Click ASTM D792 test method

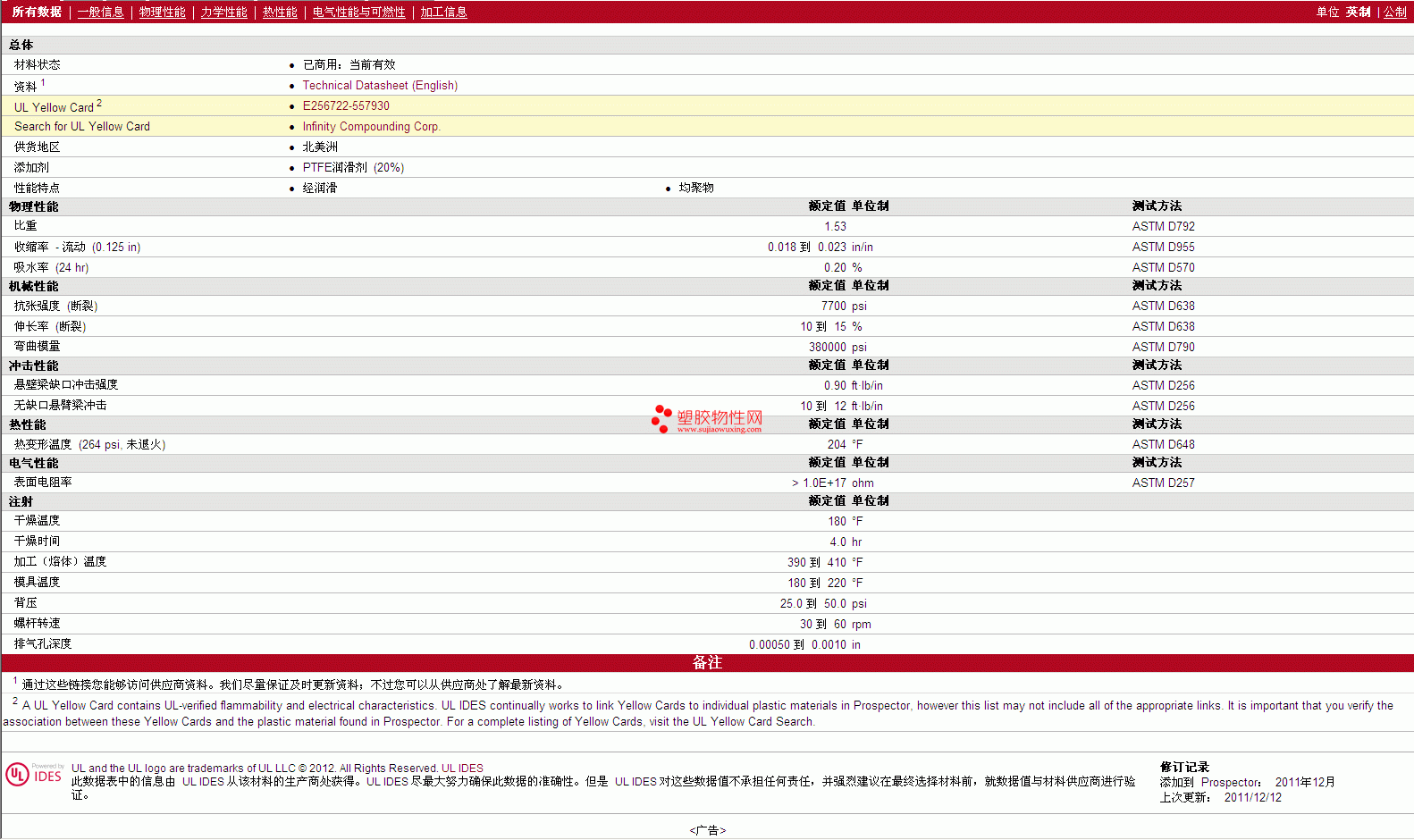click(1163, 226)
